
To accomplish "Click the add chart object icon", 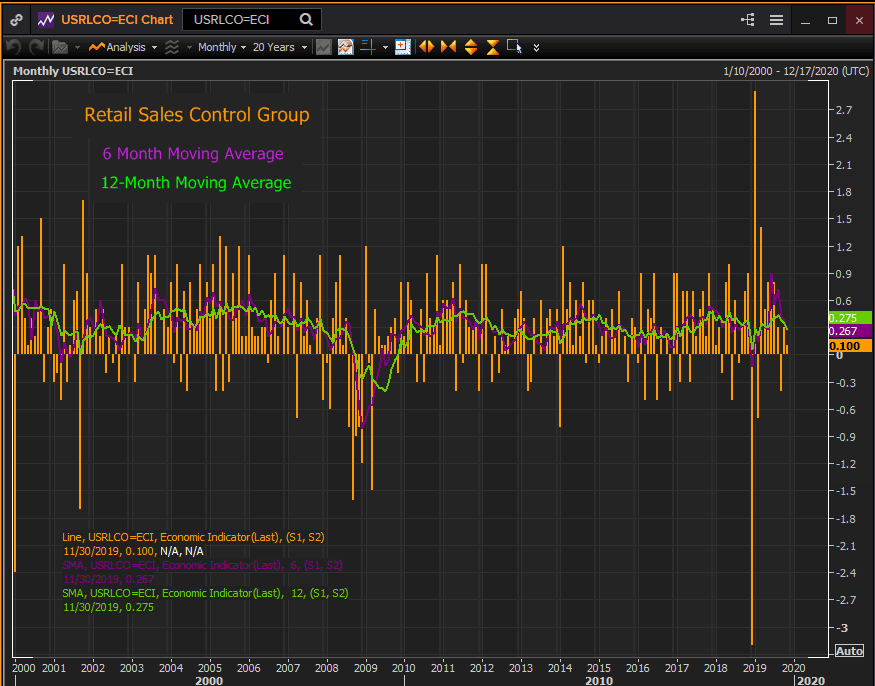I will (402, 47).
